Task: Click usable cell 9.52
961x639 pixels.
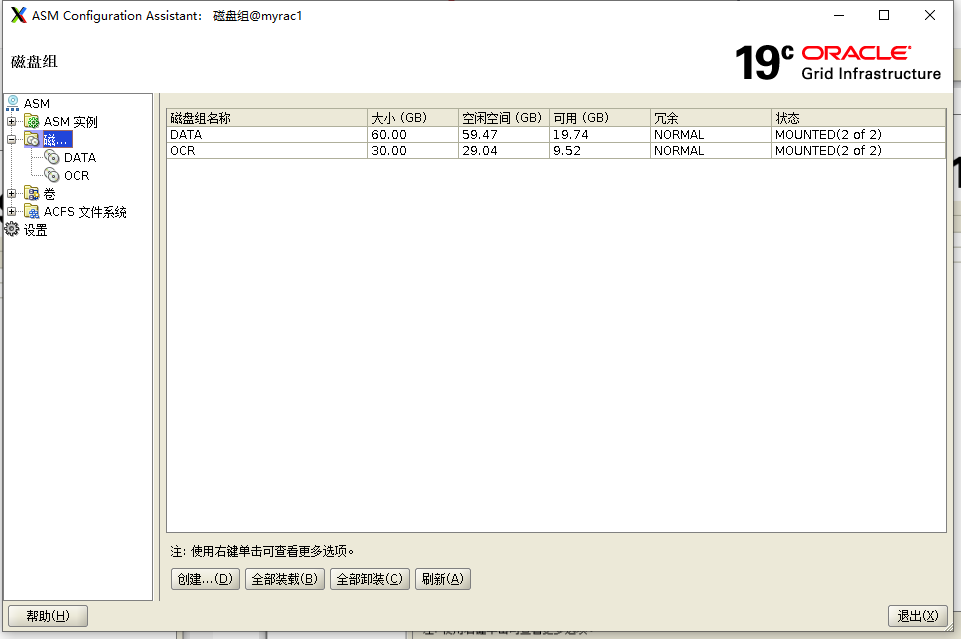Action: coord(599,150)
